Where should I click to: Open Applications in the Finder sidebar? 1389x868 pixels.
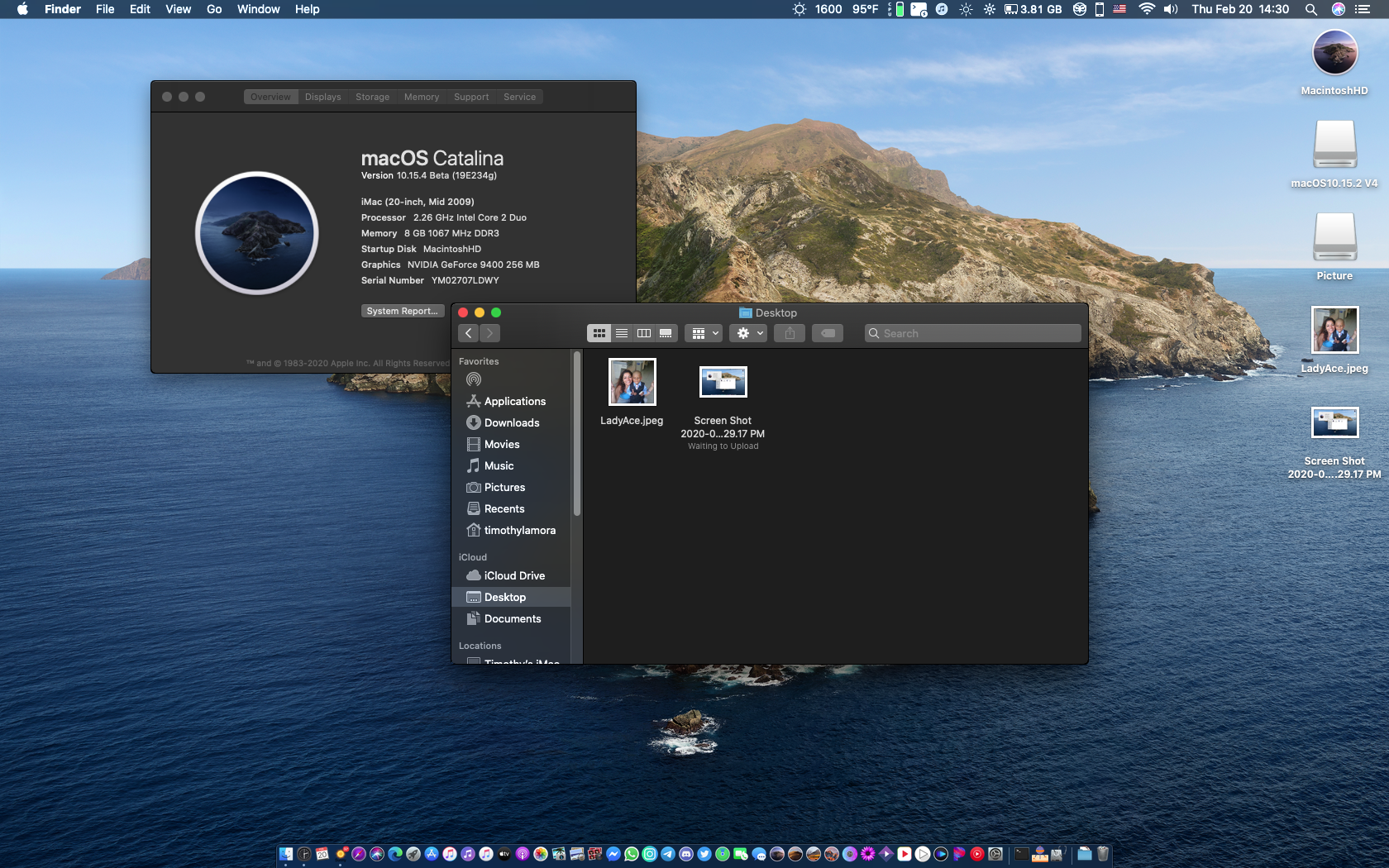[x=514, y=401]
